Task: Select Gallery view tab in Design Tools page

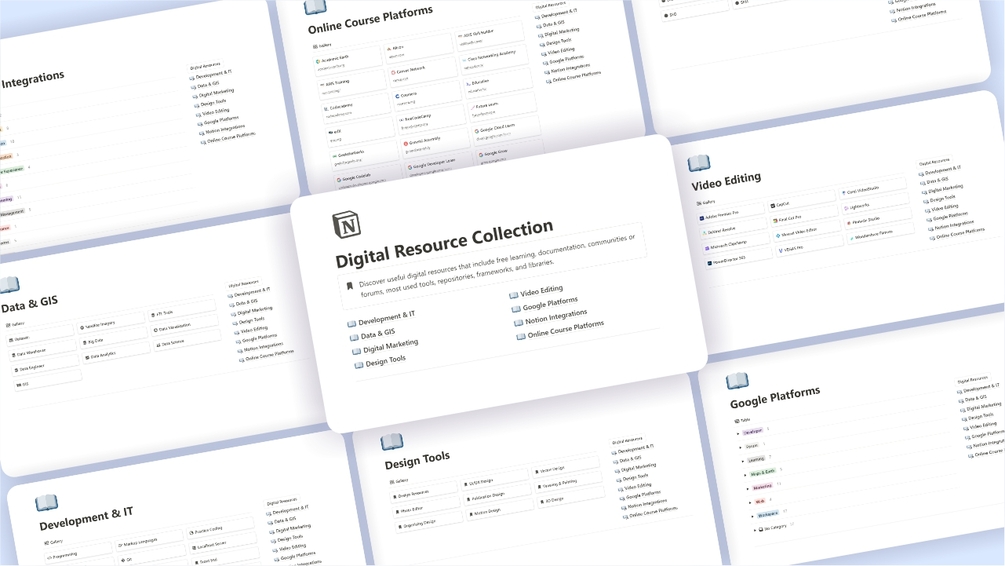Action: coord(399,481)
